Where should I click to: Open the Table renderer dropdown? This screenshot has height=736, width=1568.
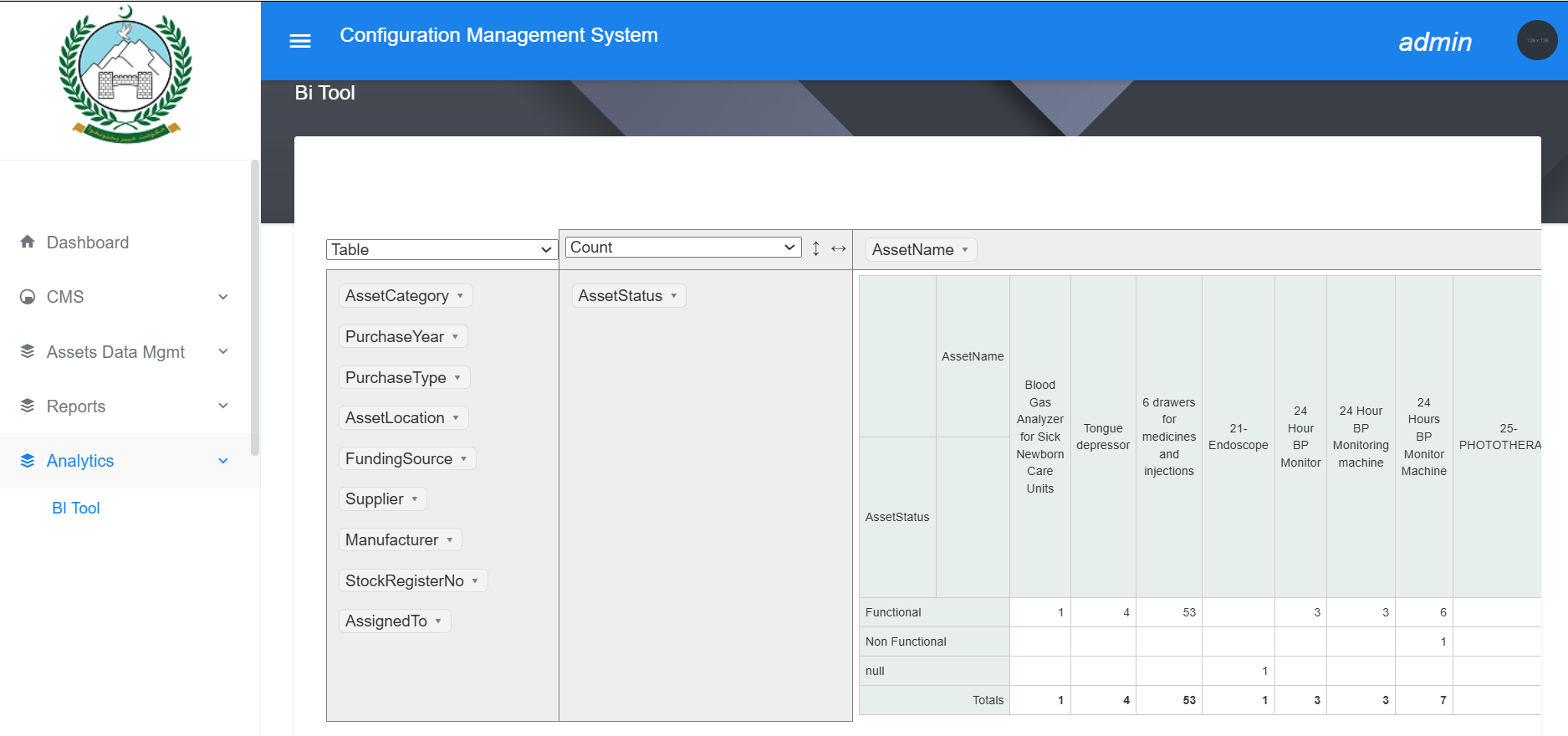pos(442,249)
